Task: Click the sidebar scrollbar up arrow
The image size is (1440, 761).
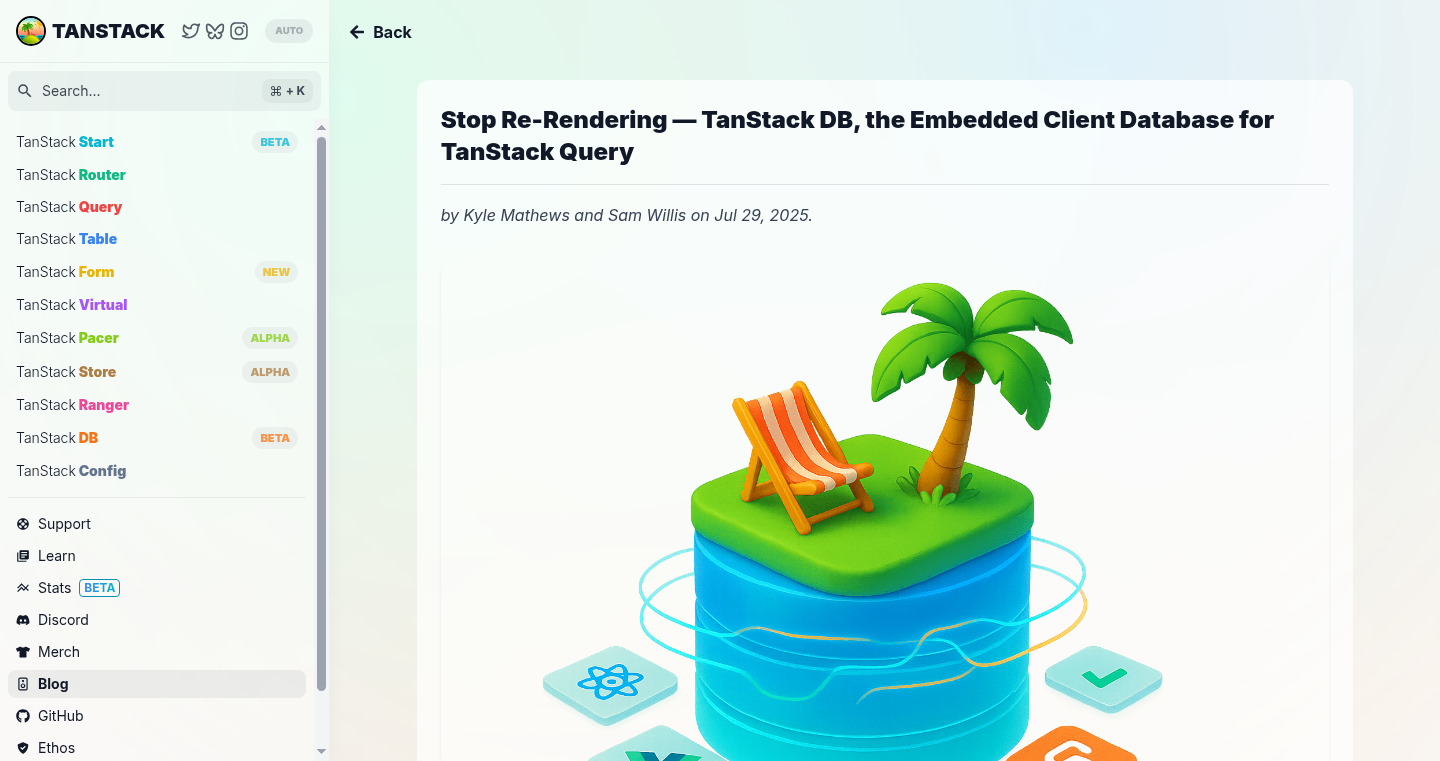Action: [x=321, y=127]
